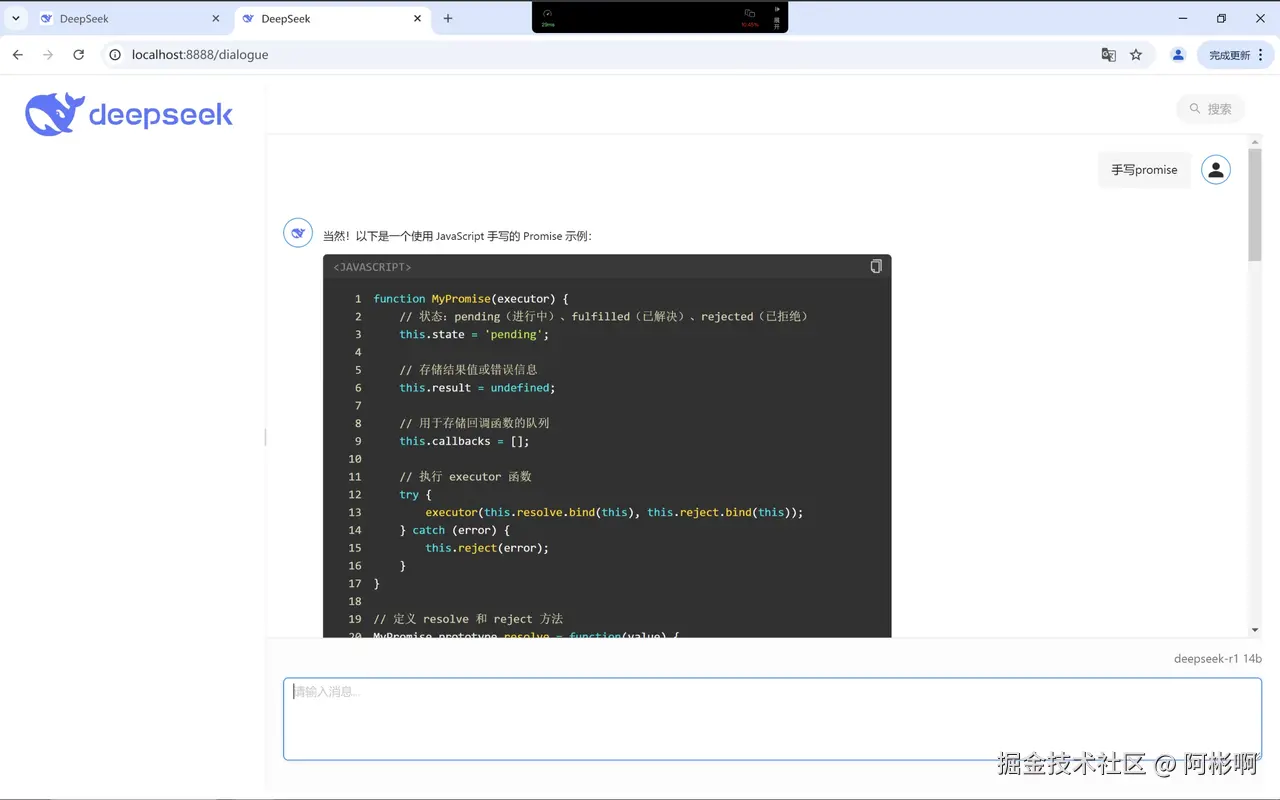Click the scrollbar up arrow
The height and width of the screenshot is (800, 1280).
point(1255,142)
